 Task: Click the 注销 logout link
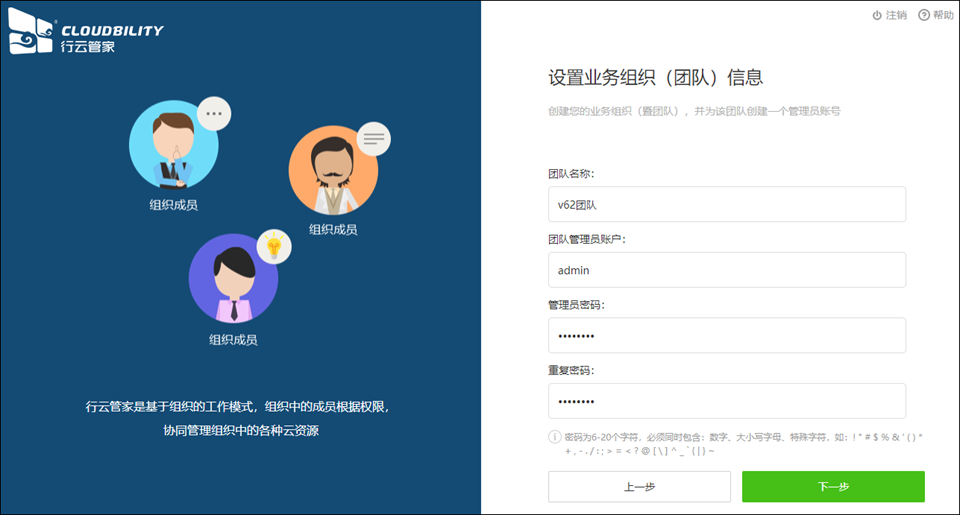(896, 15)
